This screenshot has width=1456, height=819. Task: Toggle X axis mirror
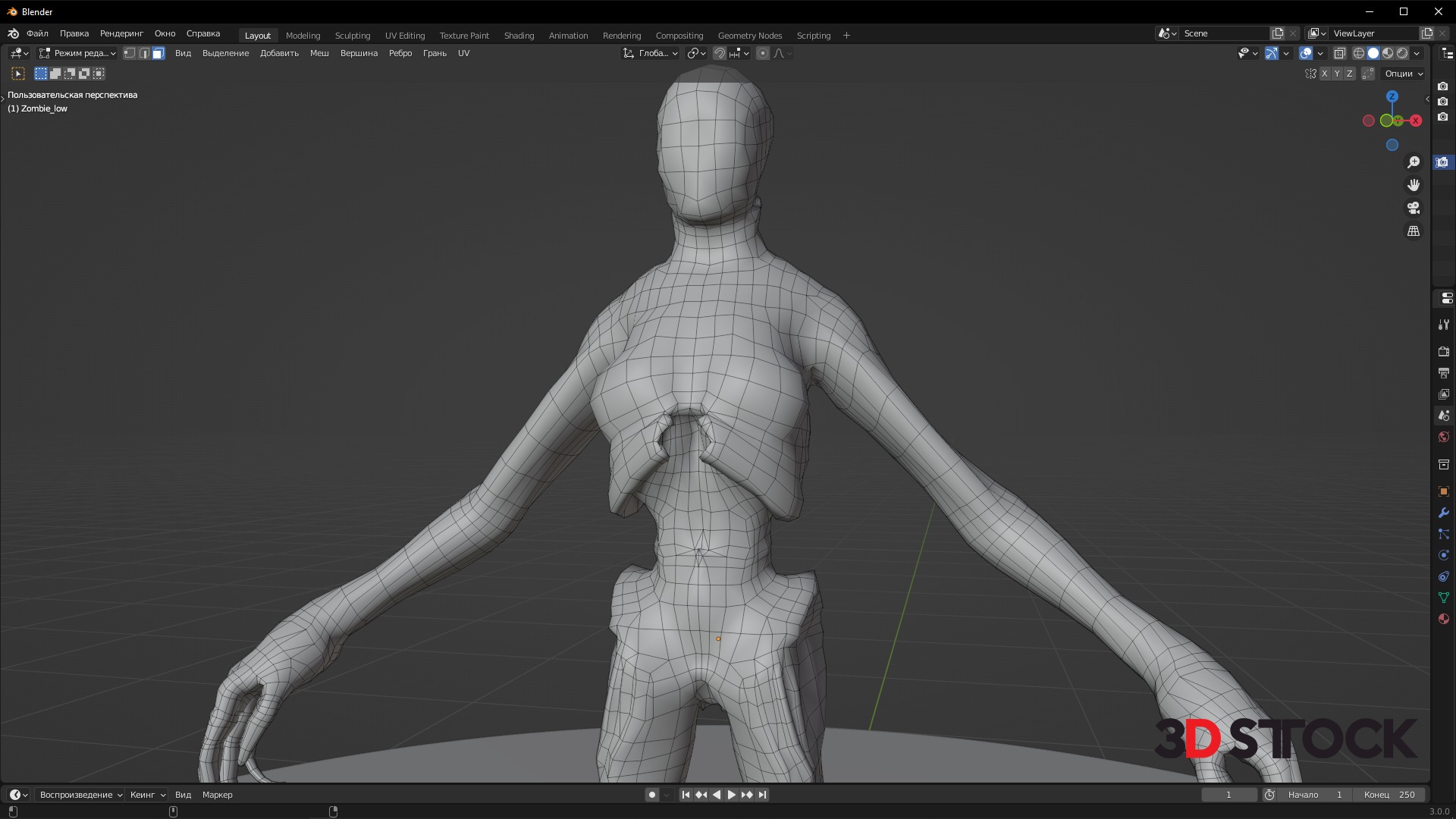(x=1324, y=74)
